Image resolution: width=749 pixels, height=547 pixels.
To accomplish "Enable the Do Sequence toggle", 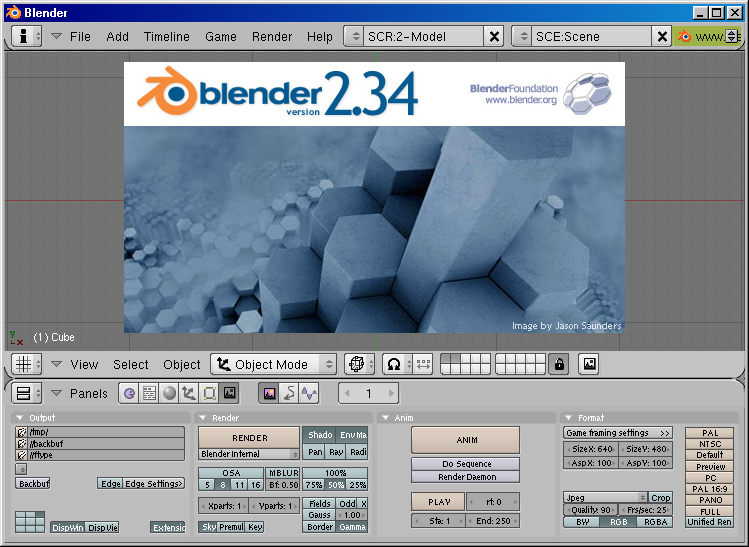I will click(465, 464).
